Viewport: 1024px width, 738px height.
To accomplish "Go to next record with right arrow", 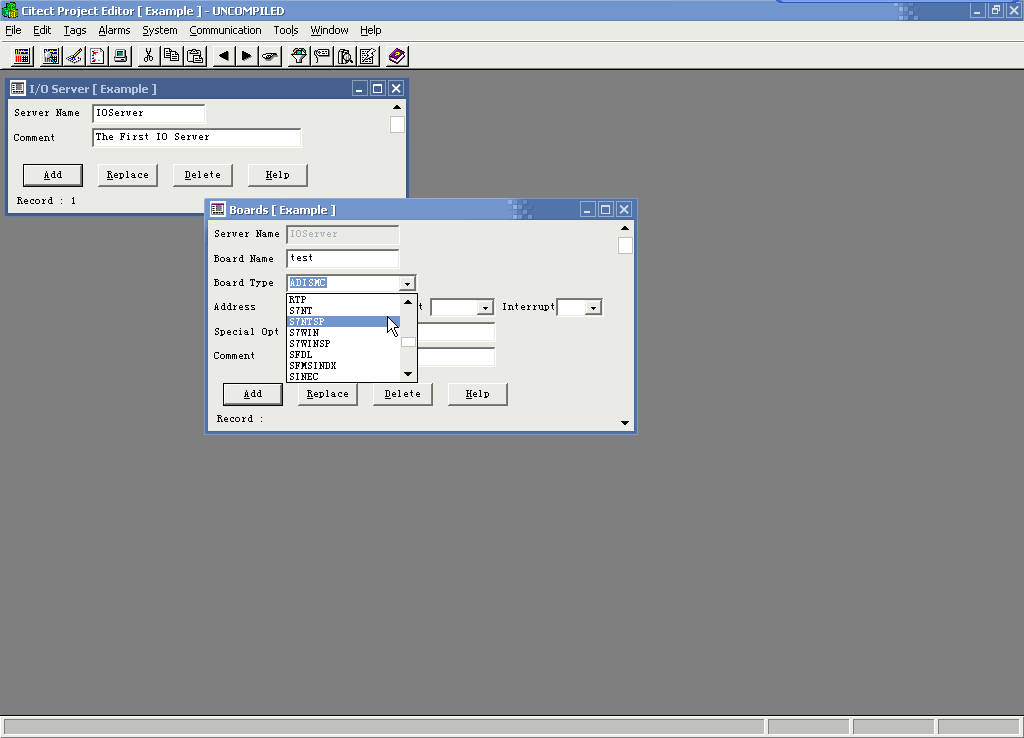I will [x=246, y=56].
